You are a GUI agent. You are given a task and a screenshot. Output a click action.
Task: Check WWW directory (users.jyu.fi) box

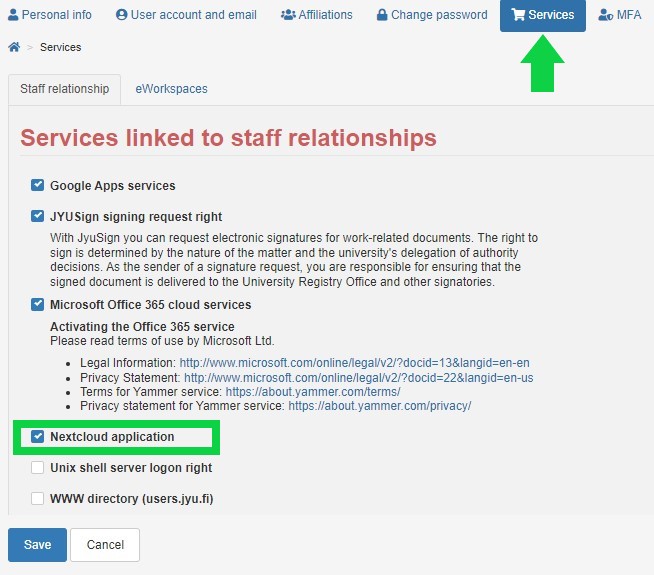point(38,498)
